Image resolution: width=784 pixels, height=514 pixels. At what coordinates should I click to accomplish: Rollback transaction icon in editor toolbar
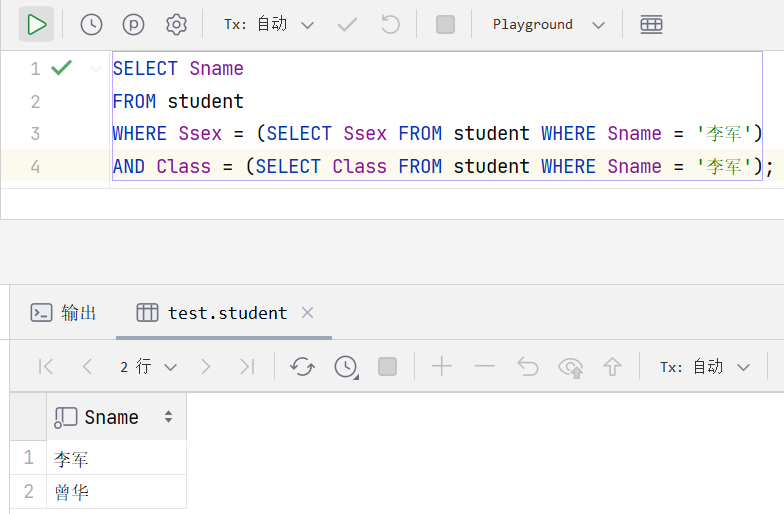click(x=390, y=24)
